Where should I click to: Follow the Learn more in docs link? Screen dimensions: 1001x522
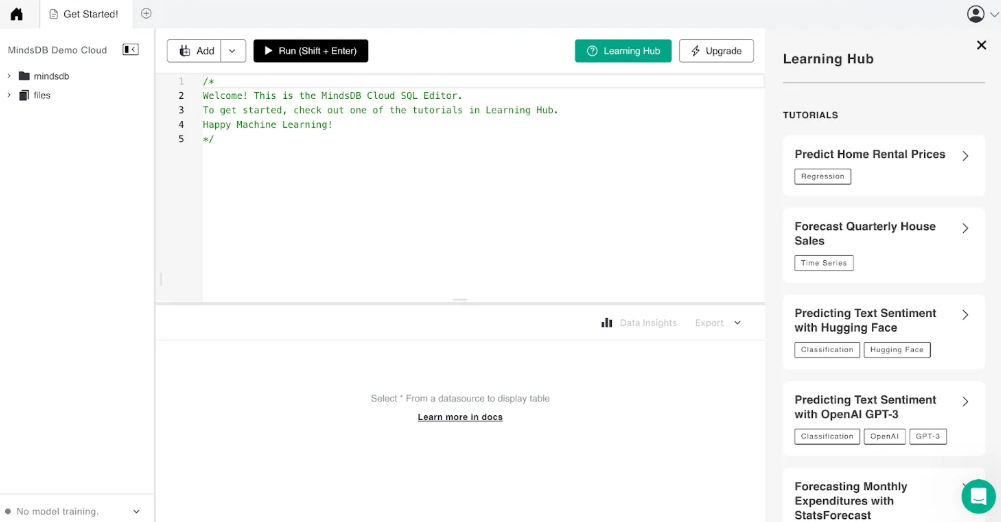tap(460, 417)
